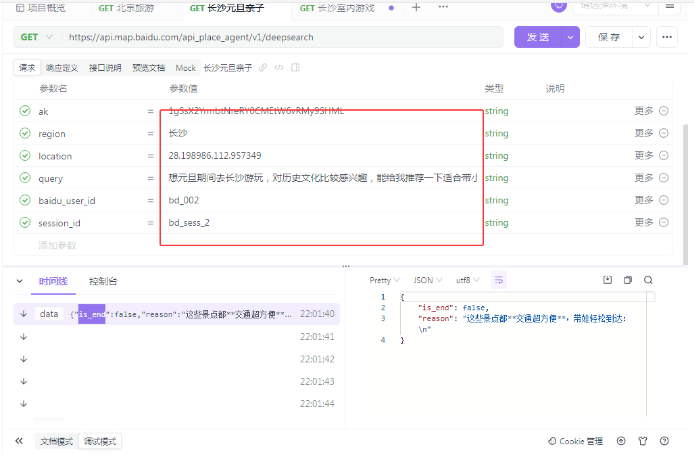Viewport: 694px width, 455px height.
Task: Toggle the word wrap icon
Action: tap(499, 280)
